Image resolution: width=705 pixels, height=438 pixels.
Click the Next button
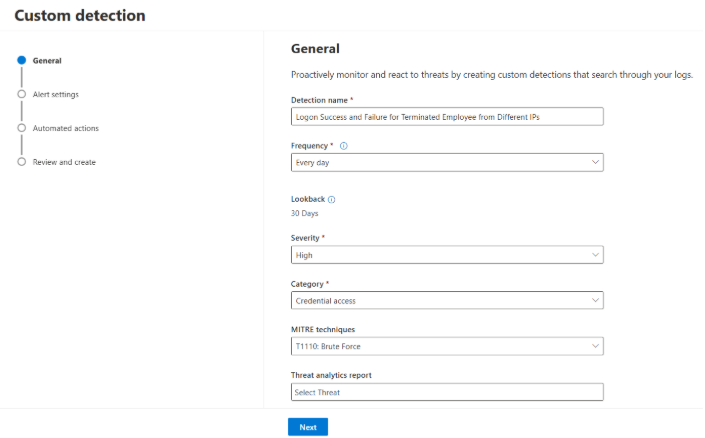click(308, 427)
